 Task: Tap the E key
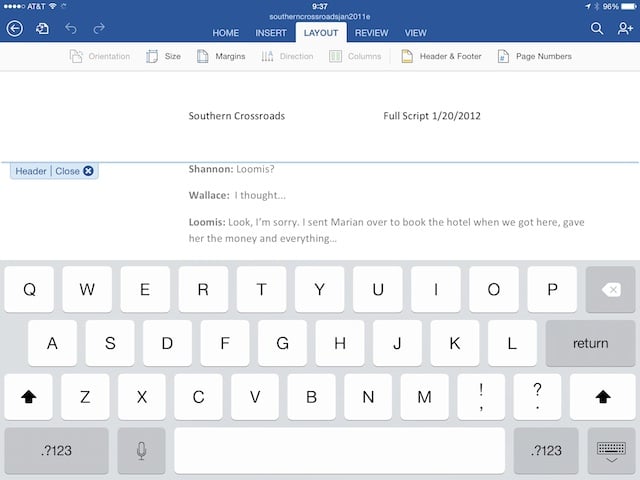point(145,289)
